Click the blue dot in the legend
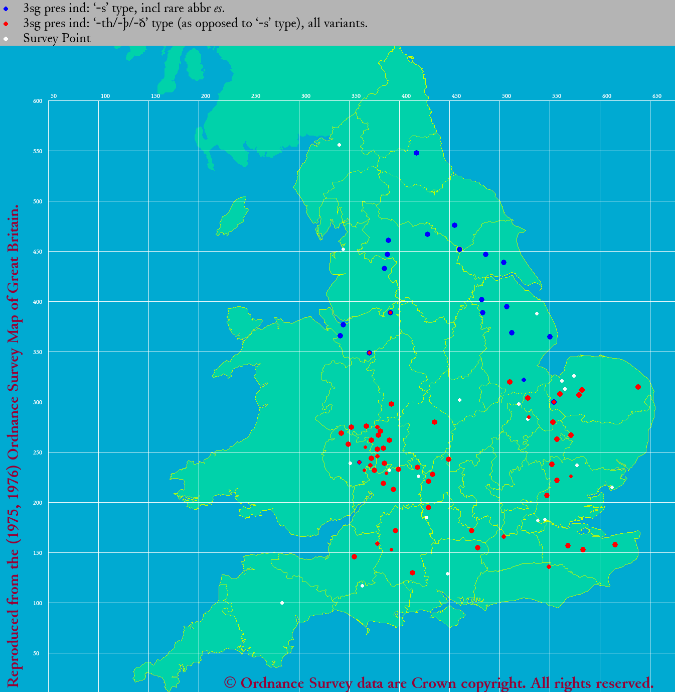The image size is (675, 692). click(6, 7)
